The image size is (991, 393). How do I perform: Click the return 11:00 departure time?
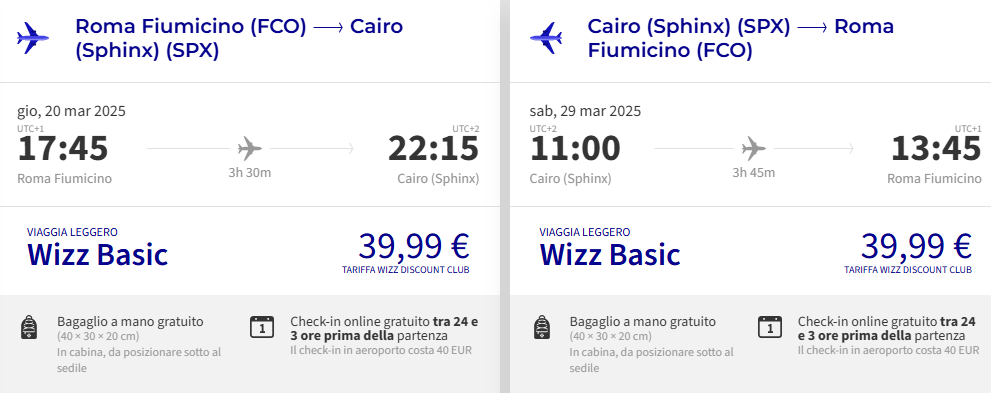coord(575,149)
